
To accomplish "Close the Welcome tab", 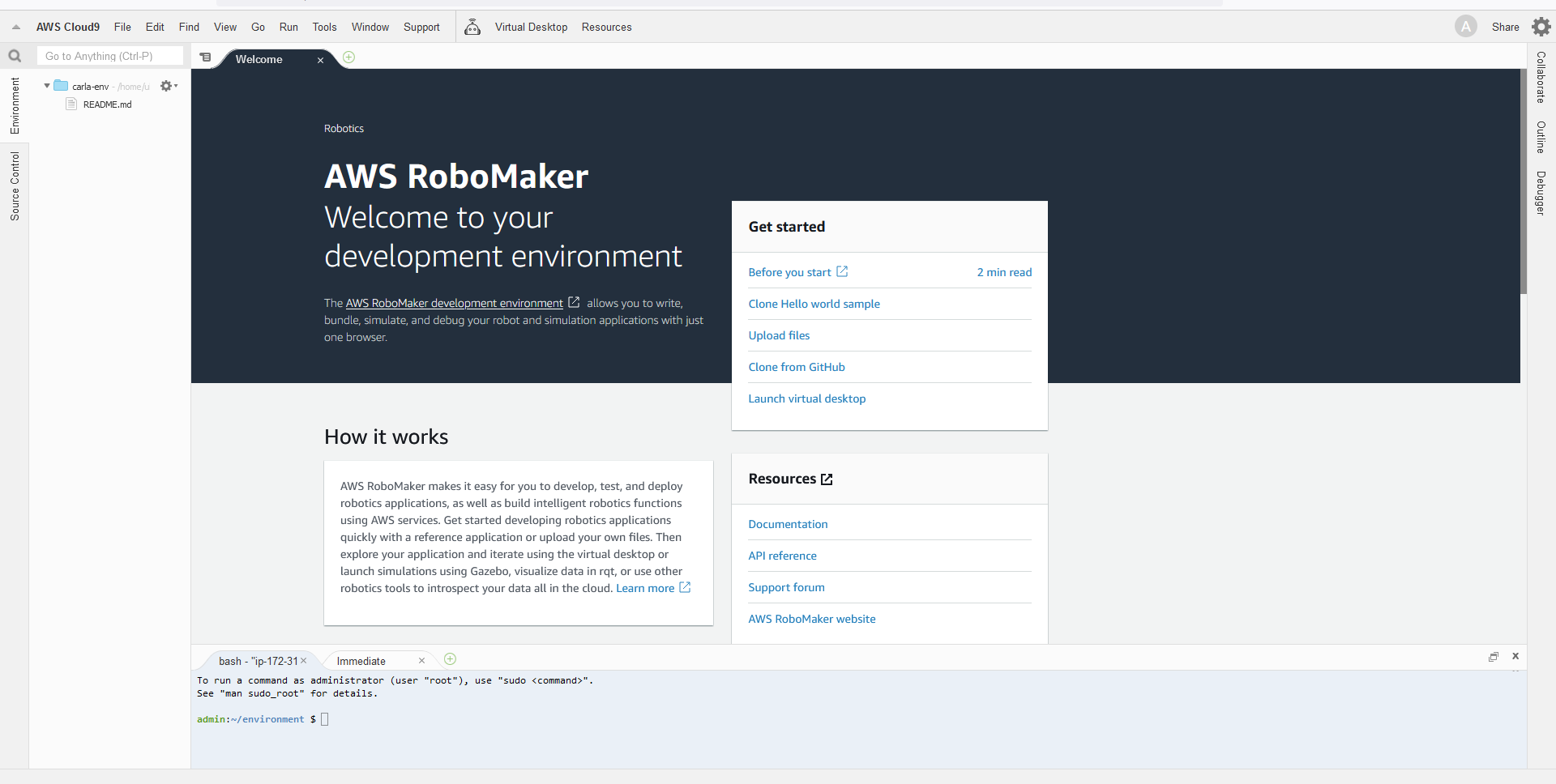I will [321, 60].
